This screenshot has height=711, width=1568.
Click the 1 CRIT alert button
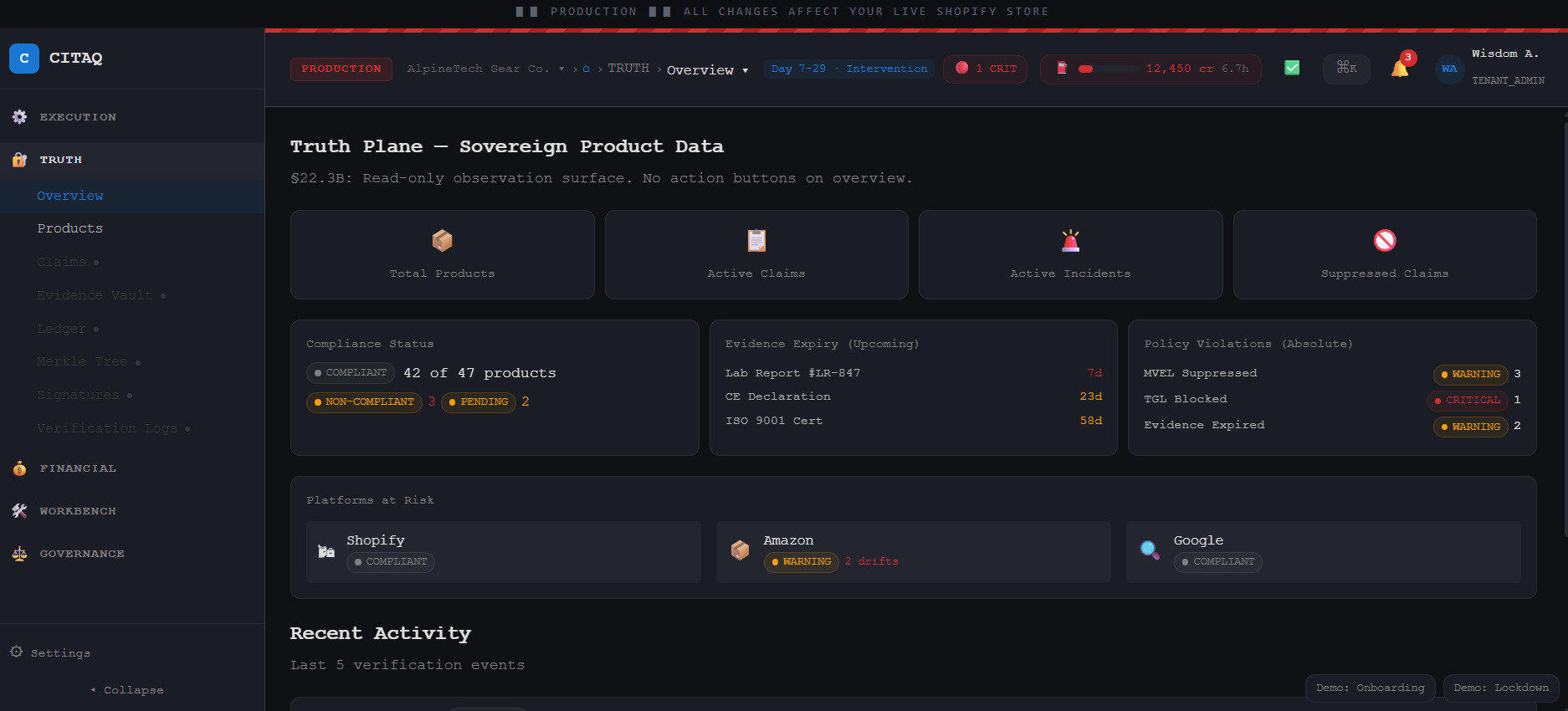click(985, 69)
